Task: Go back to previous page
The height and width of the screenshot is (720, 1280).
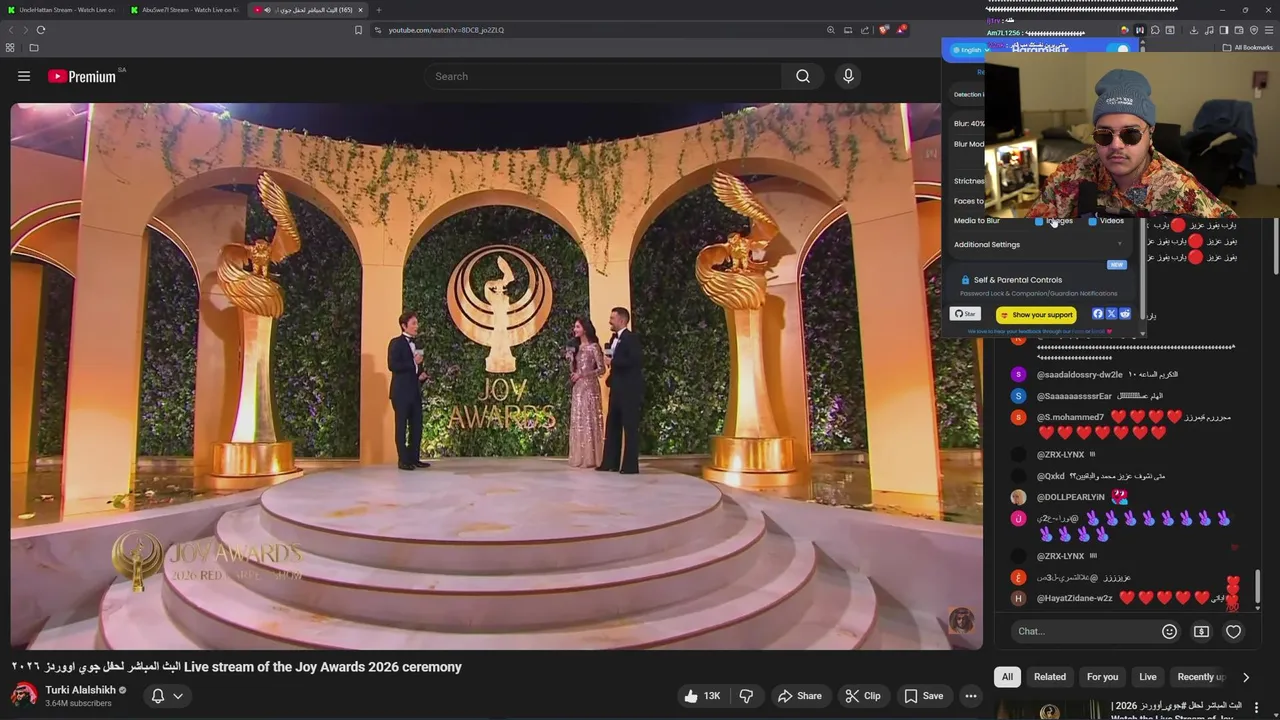Action: coord(12,30)
